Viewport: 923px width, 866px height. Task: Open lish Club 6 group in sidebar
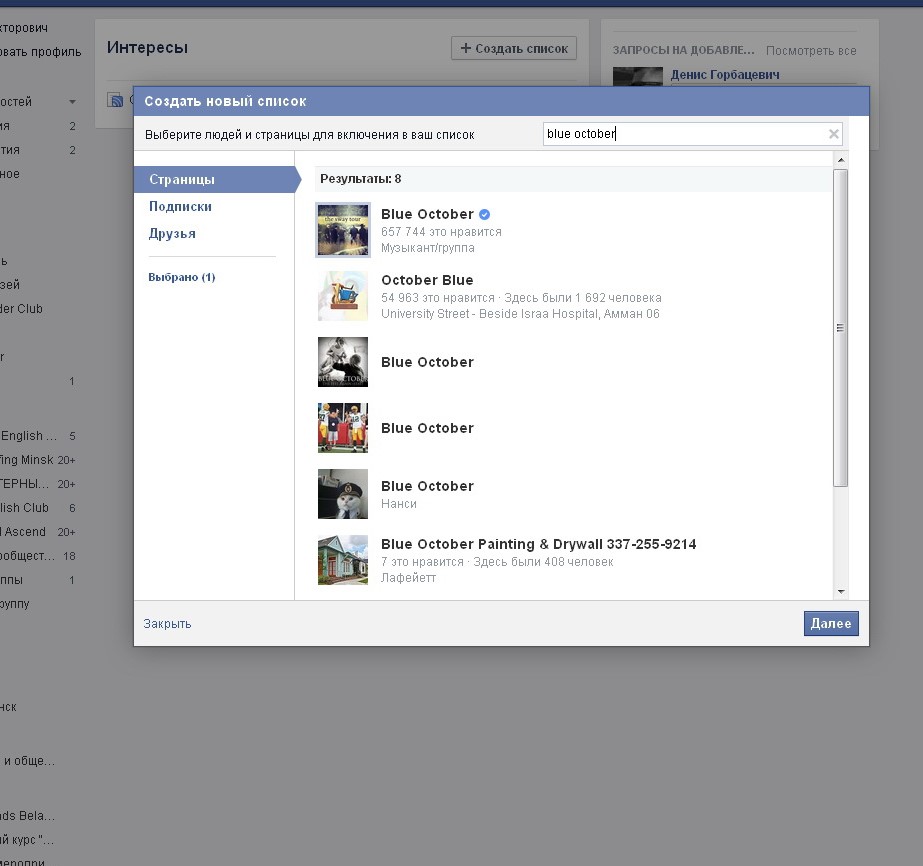[38, 507]
